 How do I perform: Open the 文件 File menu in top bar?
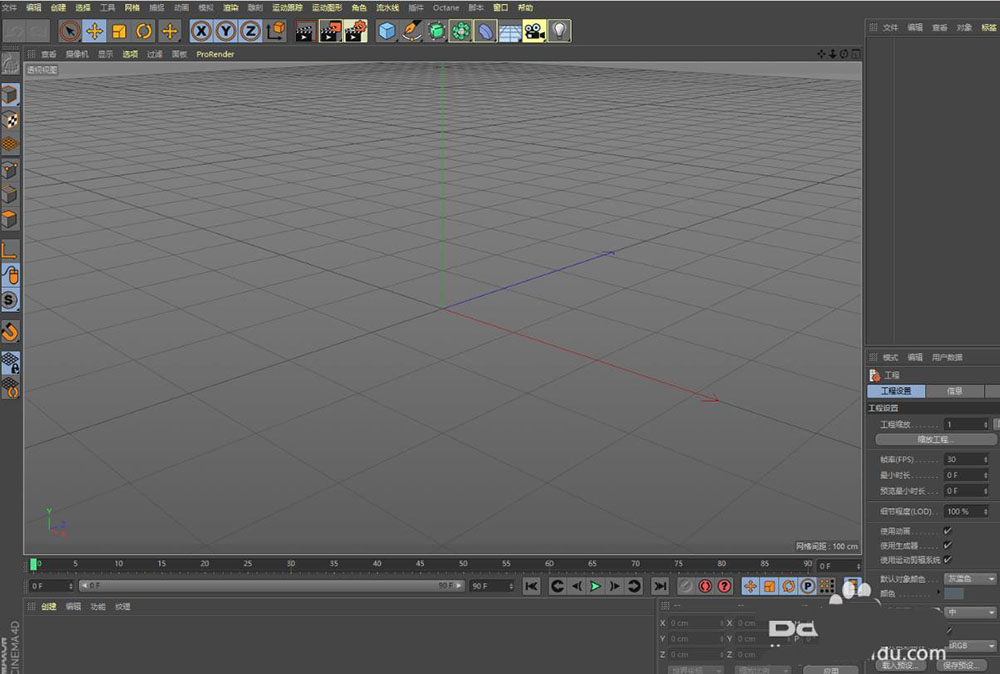(x=9, y=8)
